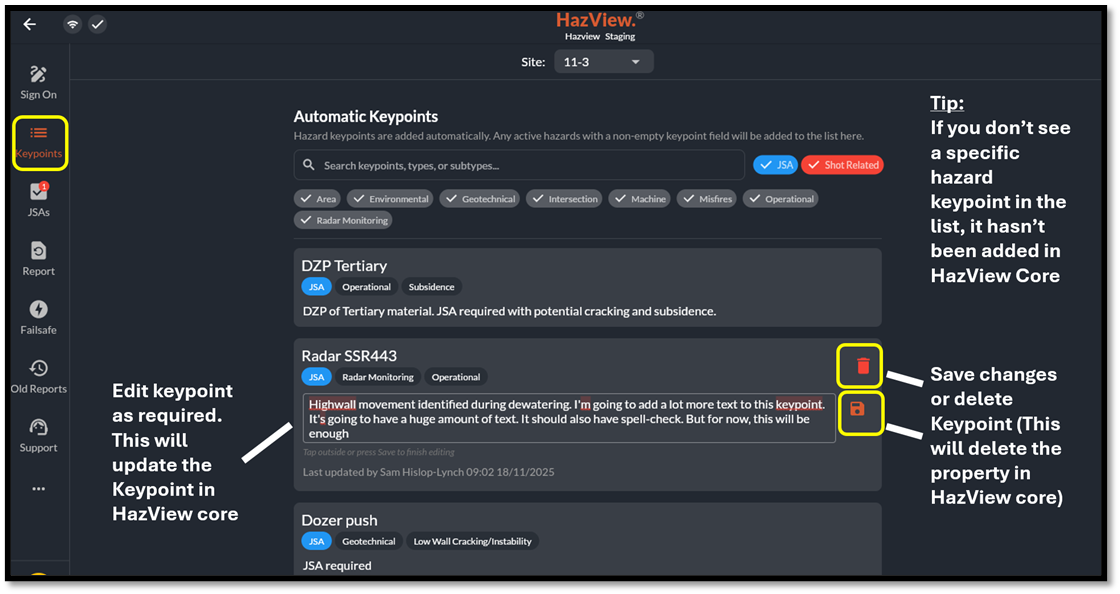Open the Report sidebar icon
Viewport: 1120px width, 594px height.
coord(39,257)
